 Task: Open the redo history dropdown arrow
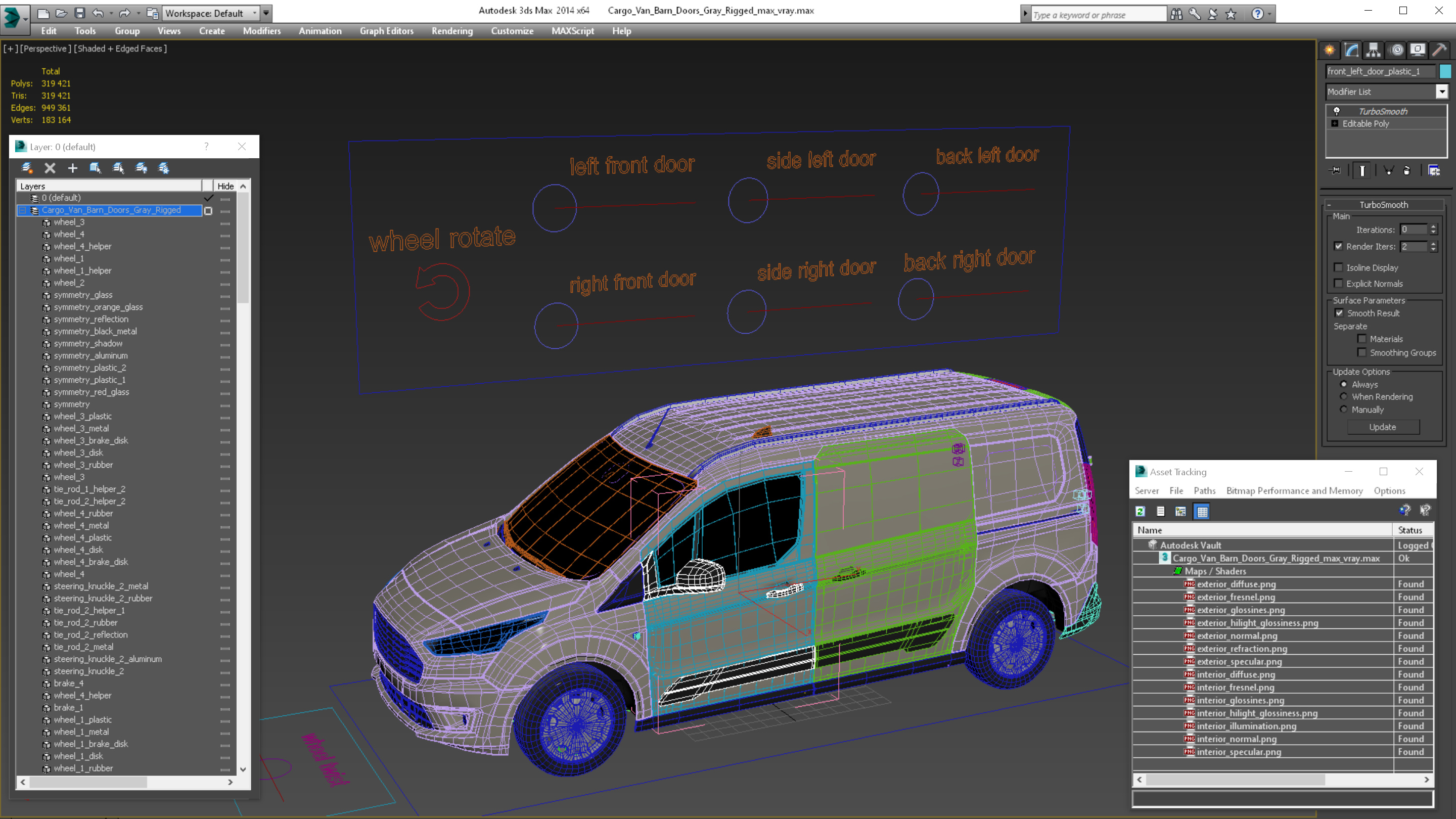tap(138, 13)
